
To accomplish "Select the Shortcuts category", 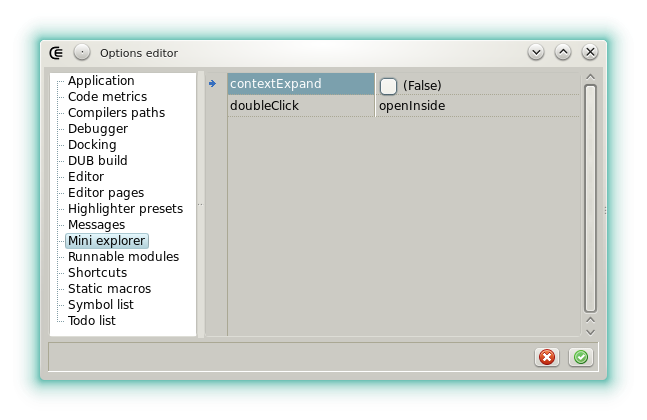I will tap(97, 273).
